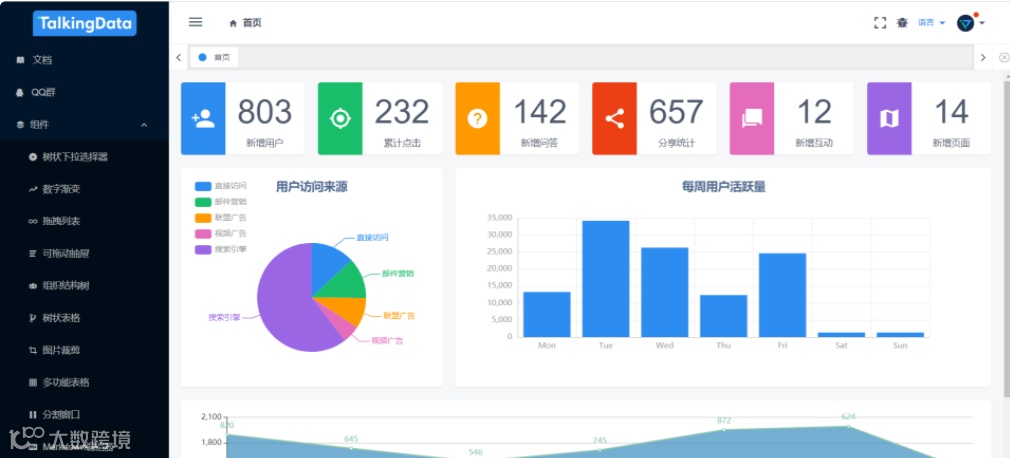Screen dimensions: 1010x458
Task: Click the 多功能表格 grid icon
Action: pos(33,383)
